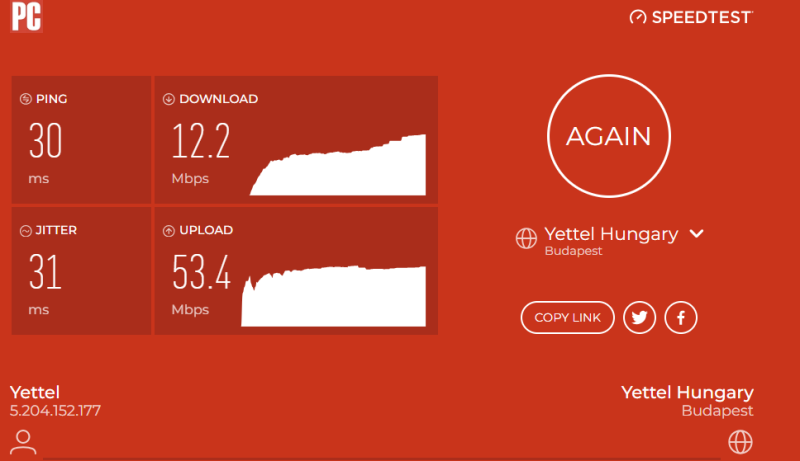Screen dimensions: 800x461
Task: Click the globe icon beside Yettel Hungary
Action: tap(526, 238)
